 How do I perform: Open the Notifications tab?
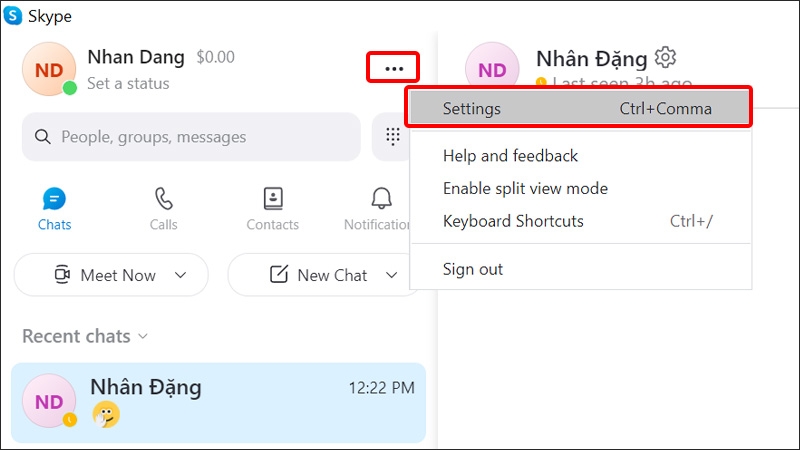(378, 209)
